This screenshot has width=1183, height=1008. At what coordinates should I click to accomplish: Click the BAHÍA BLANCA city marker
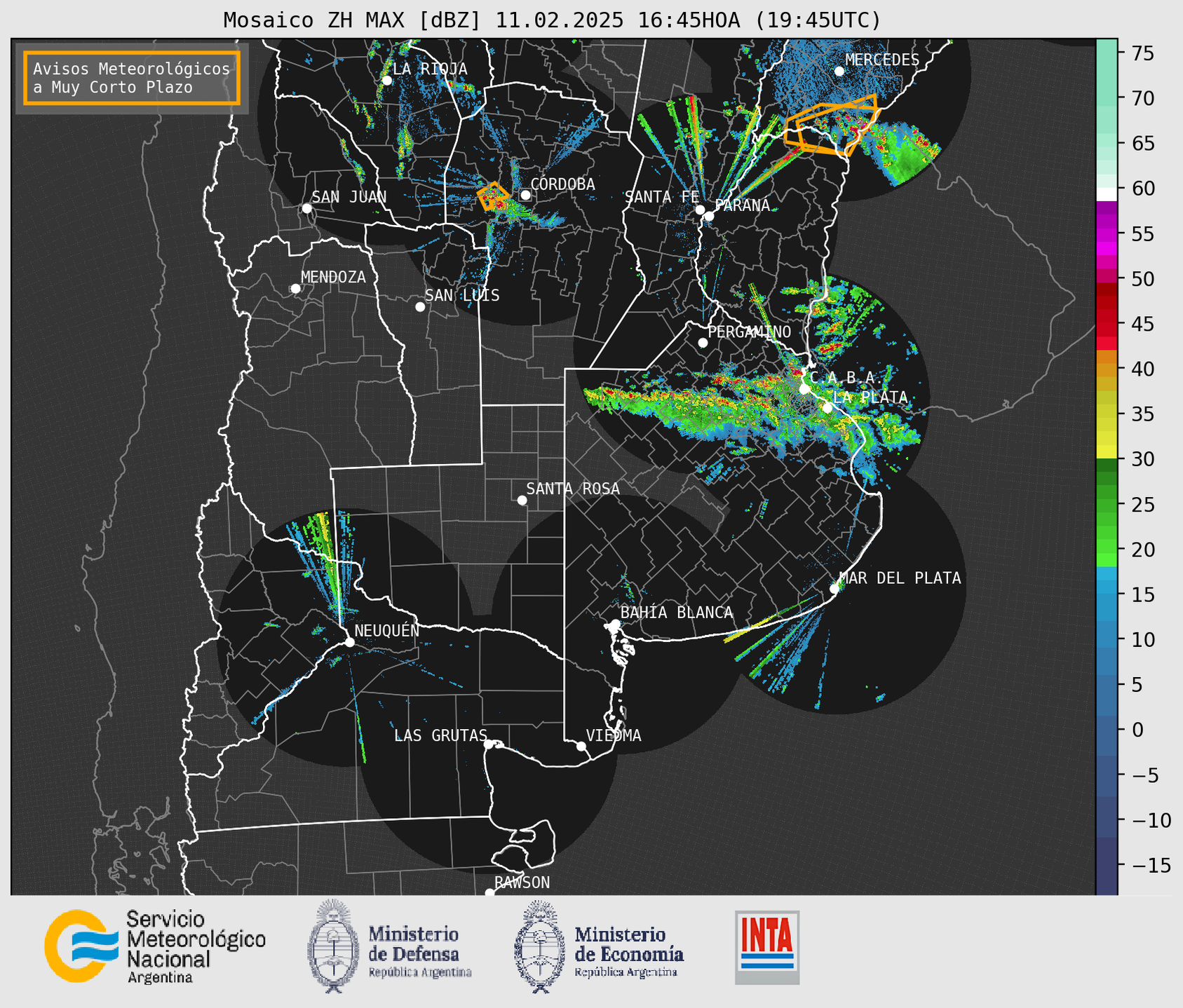[615, 624]
